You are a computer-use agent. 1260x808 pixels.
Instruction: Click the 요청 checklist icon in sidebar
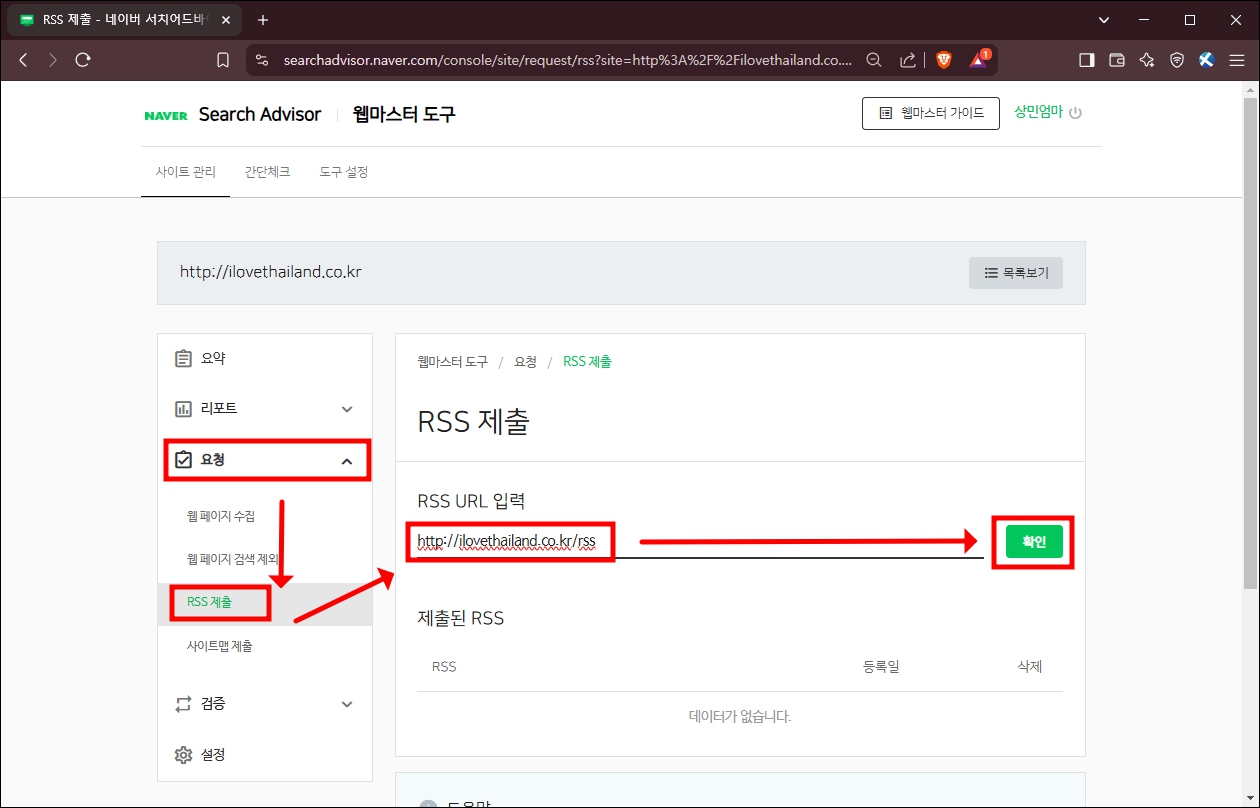tap(183, 460)
